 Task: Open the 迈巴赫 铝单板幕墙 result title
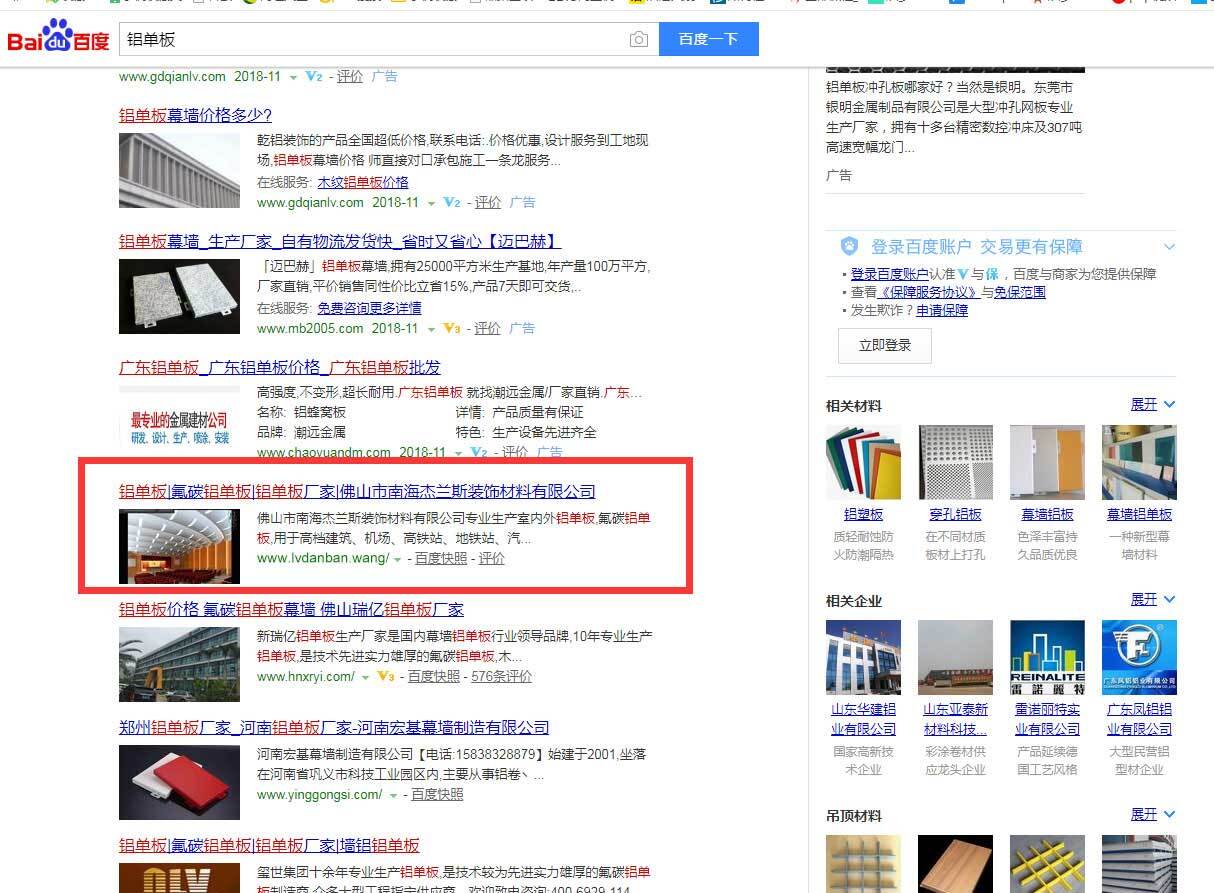point(340,241)
